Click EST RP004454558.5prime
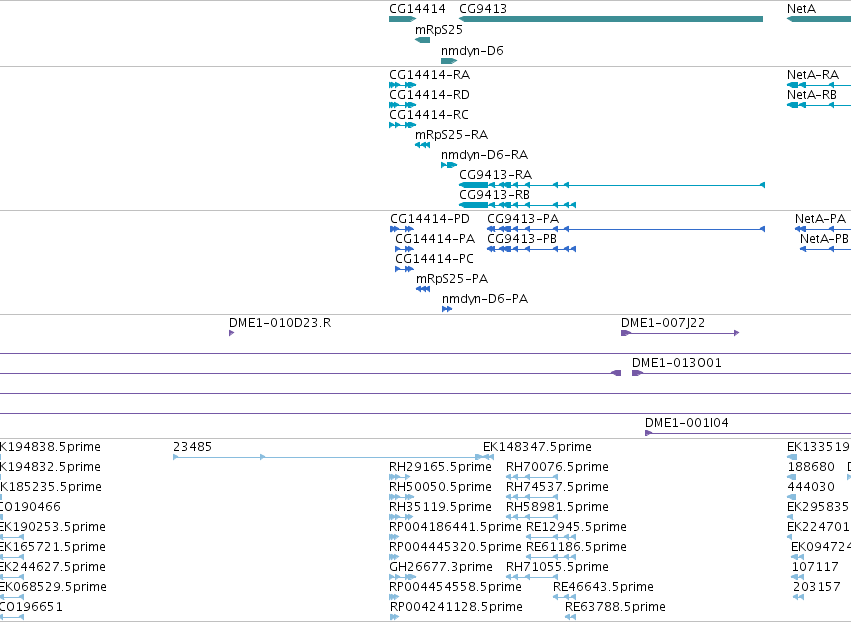Viewport: 851px width, 622px height. [x=455, y=587]
